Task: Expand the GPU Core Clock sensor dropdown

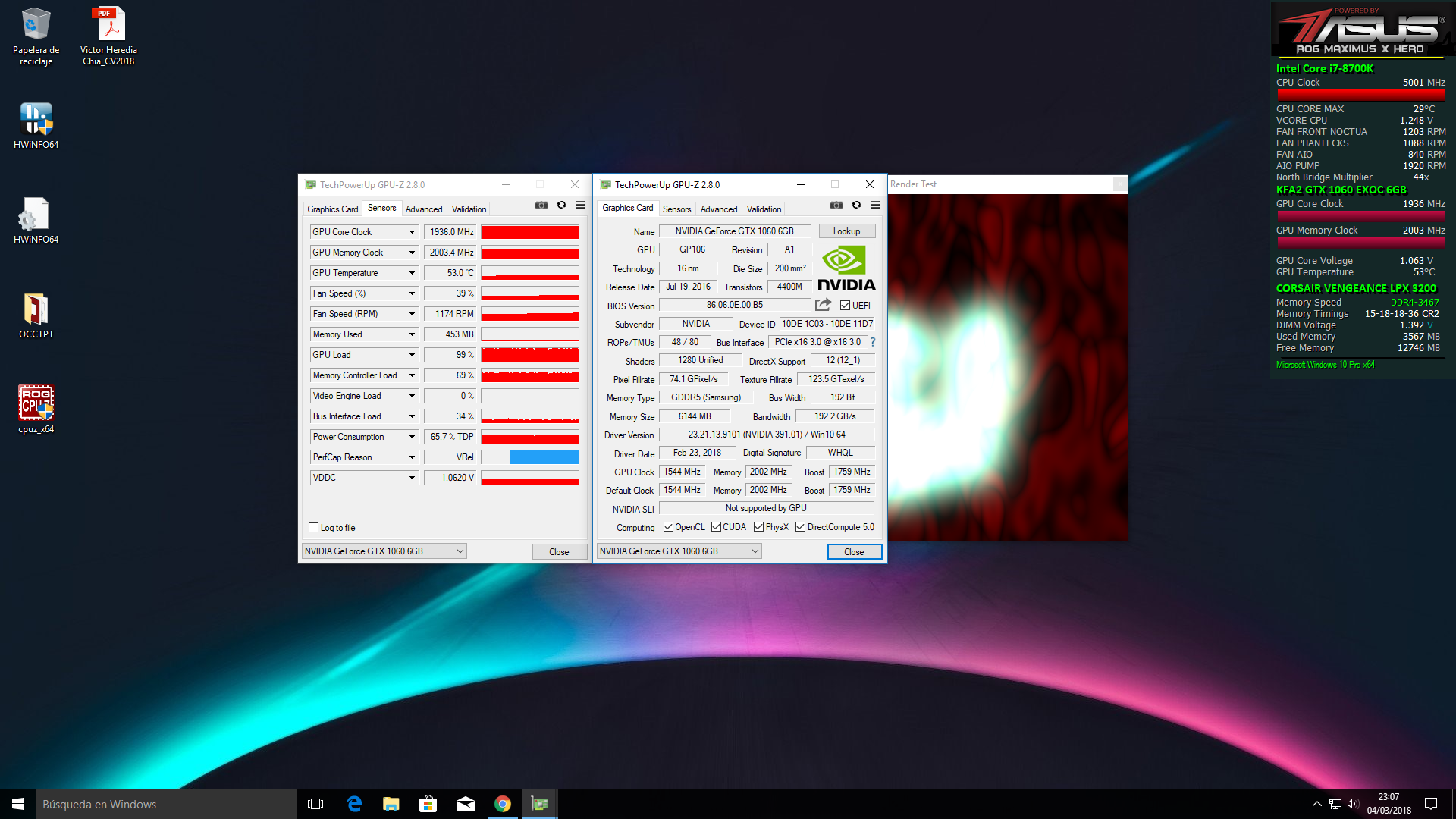Action: point(412,232)
